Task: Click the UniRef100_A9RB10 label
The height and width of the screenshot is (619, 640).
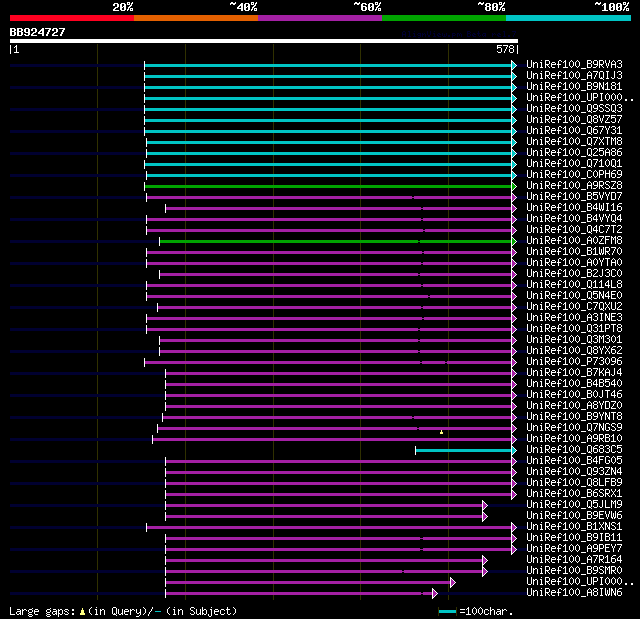Action: tap(574, 439)
